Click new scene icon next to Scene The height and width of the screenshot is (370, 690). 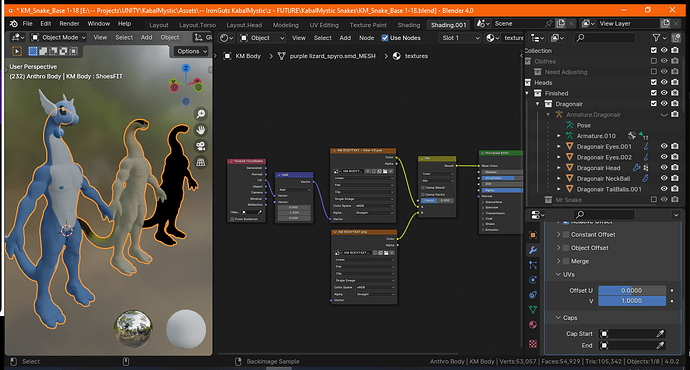pyautogui.click(x=561, y=24)
